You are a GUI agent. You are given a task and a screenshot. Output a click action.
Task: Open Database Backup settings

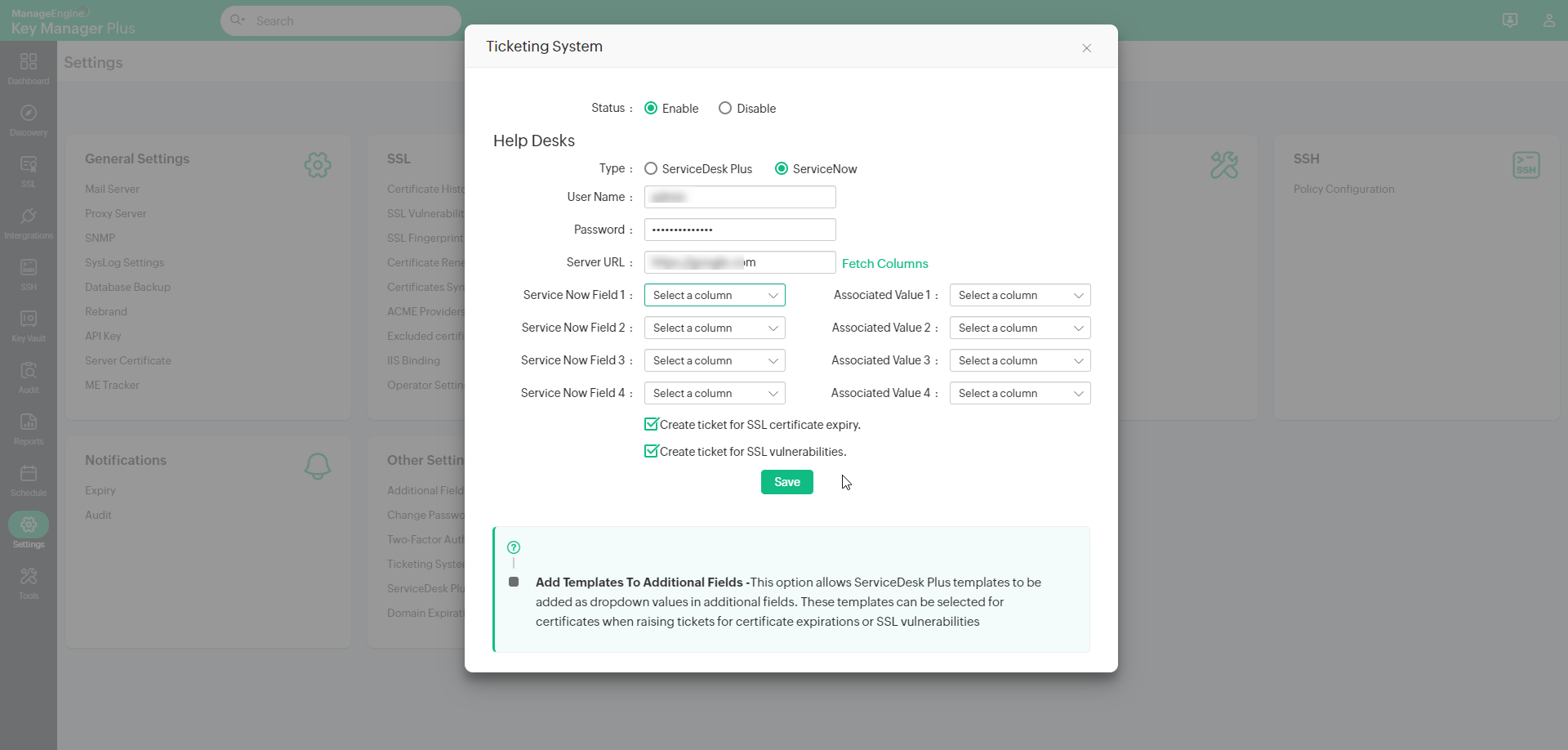(127, 287)
